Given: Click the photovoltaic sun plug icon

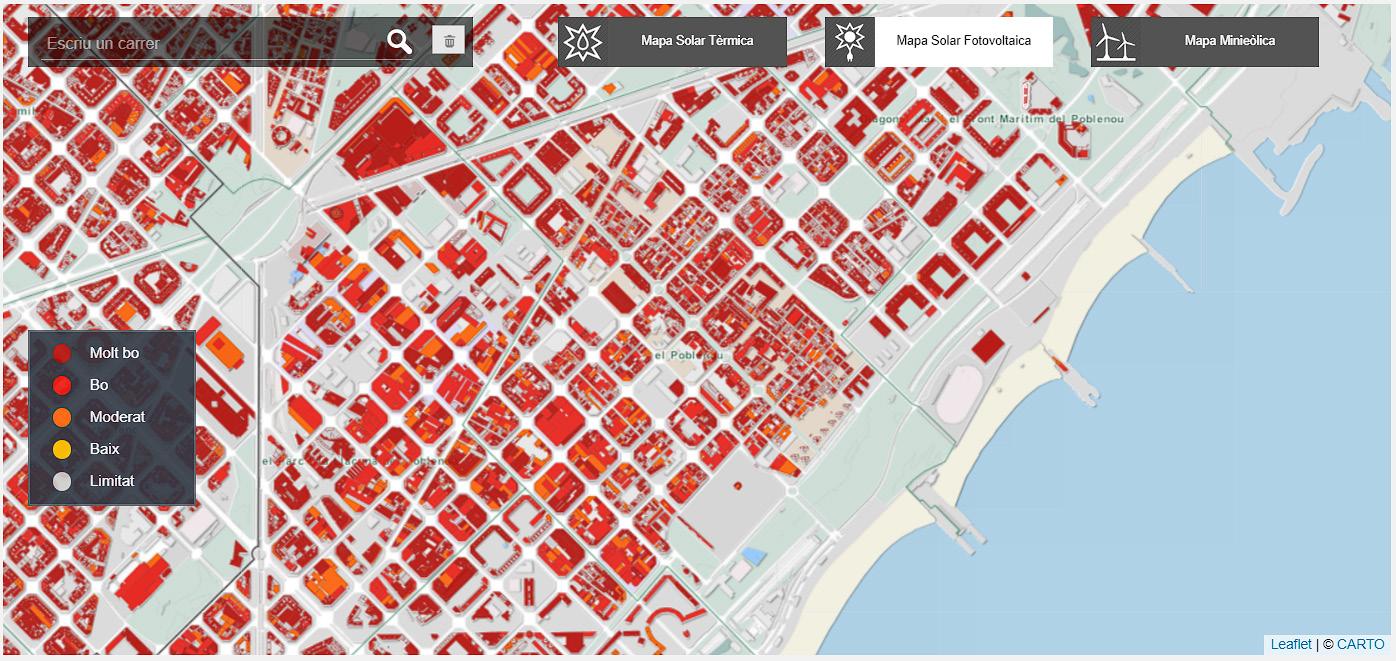Looking at the screenshot, I should pos(849,42).
